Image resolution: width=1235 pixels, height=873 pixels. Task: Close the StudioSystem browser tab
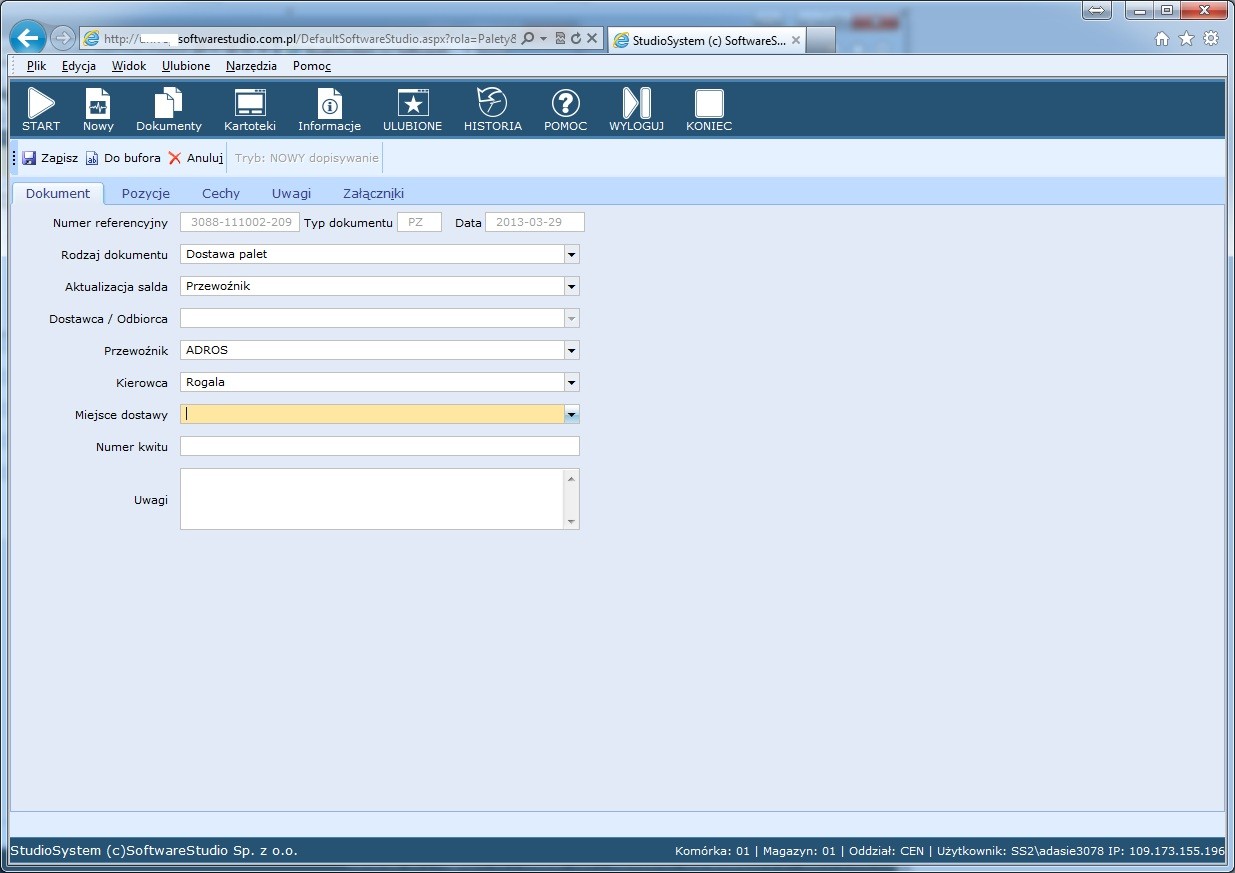[796, 40]
